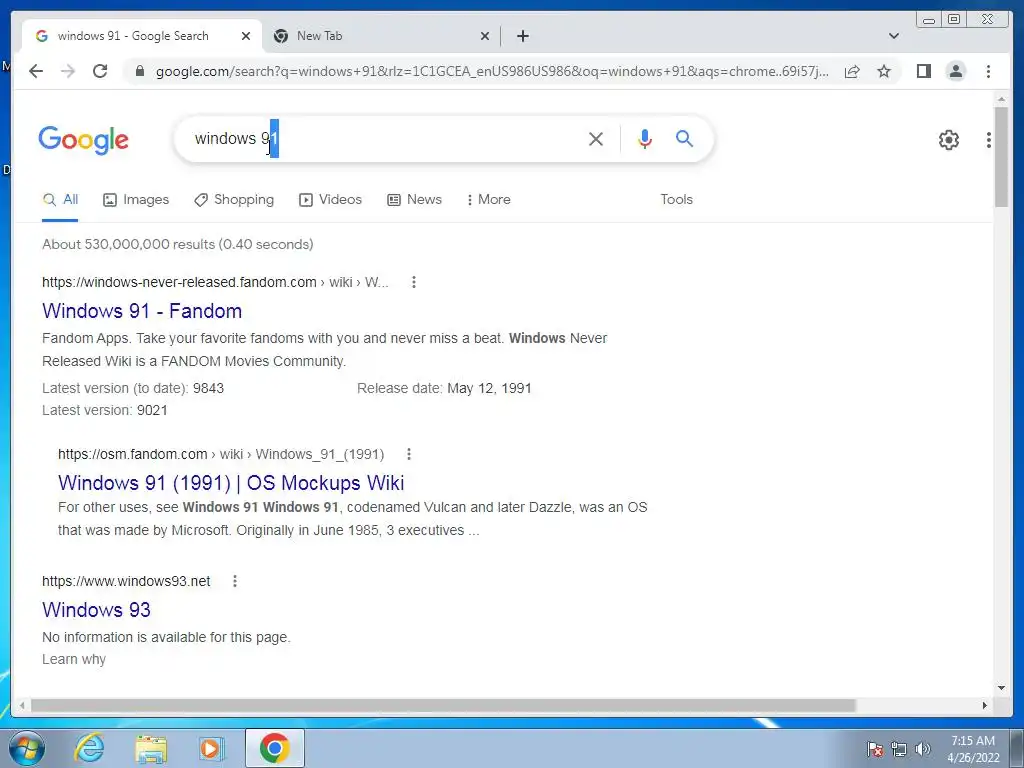Open the Windows Start menu
1024x768 pixels.
pyautogui.click(x=27, y=748)
